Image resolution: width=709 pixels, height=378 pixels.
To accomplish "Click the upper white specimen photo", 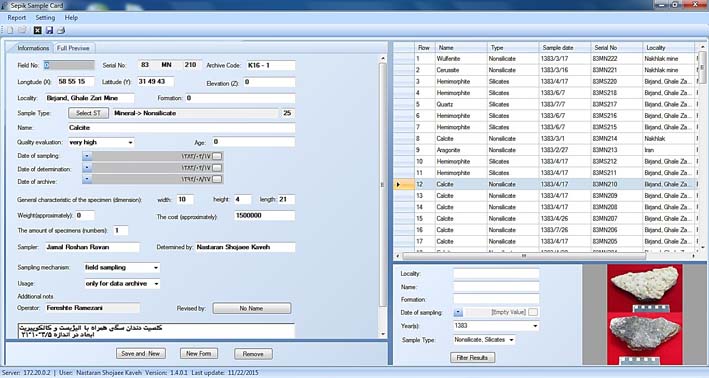I will coord(645,287).
